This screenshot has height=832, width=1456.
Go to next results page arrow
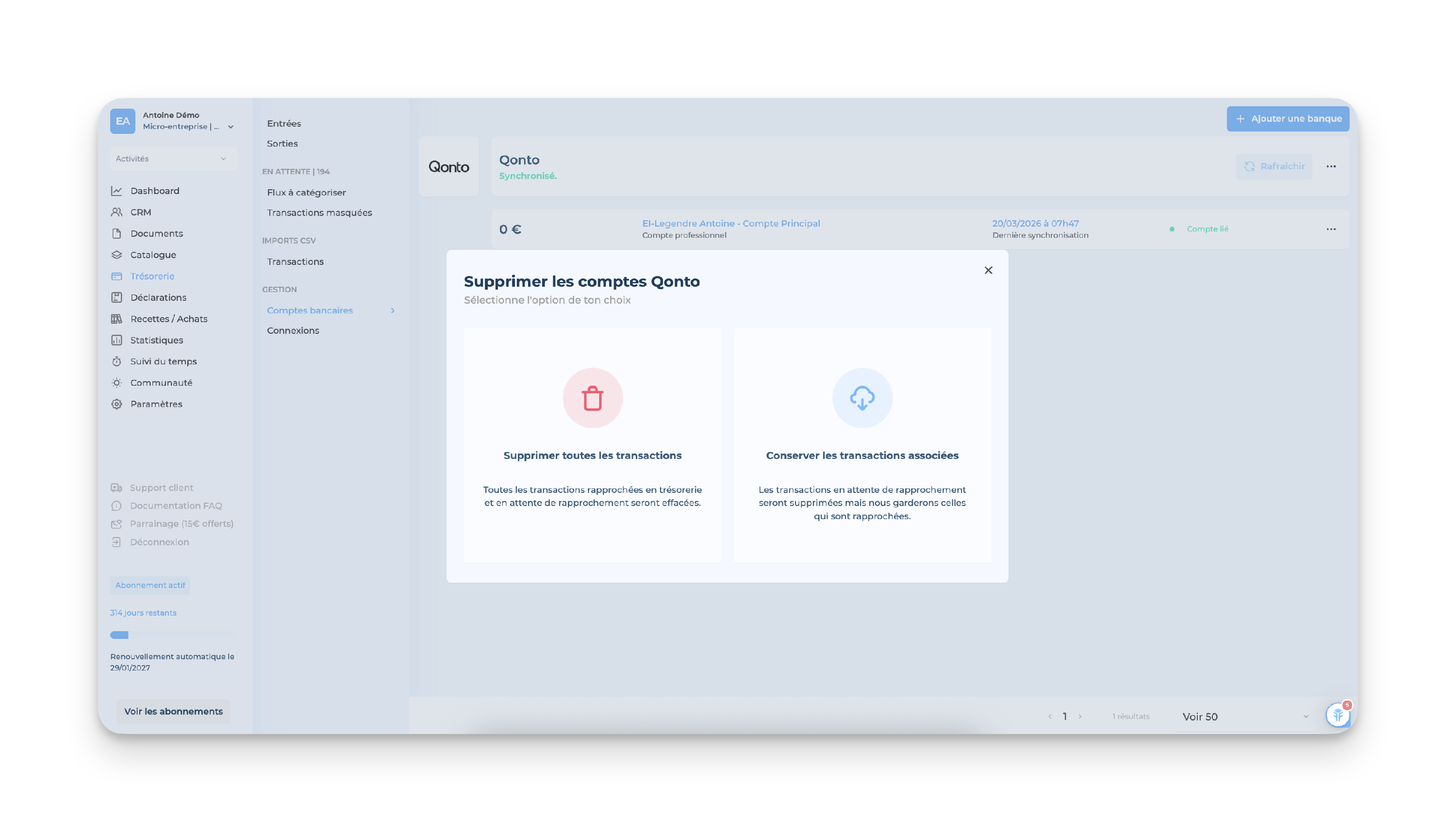pyautogui.click(x=1079, y=717)
